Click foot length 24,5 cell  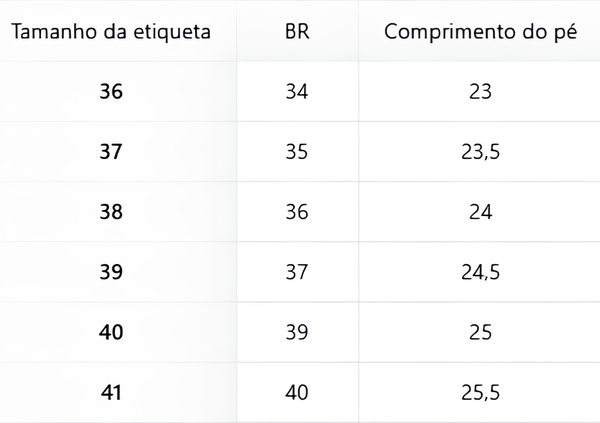pyautogui.click(x=480, y=272)
